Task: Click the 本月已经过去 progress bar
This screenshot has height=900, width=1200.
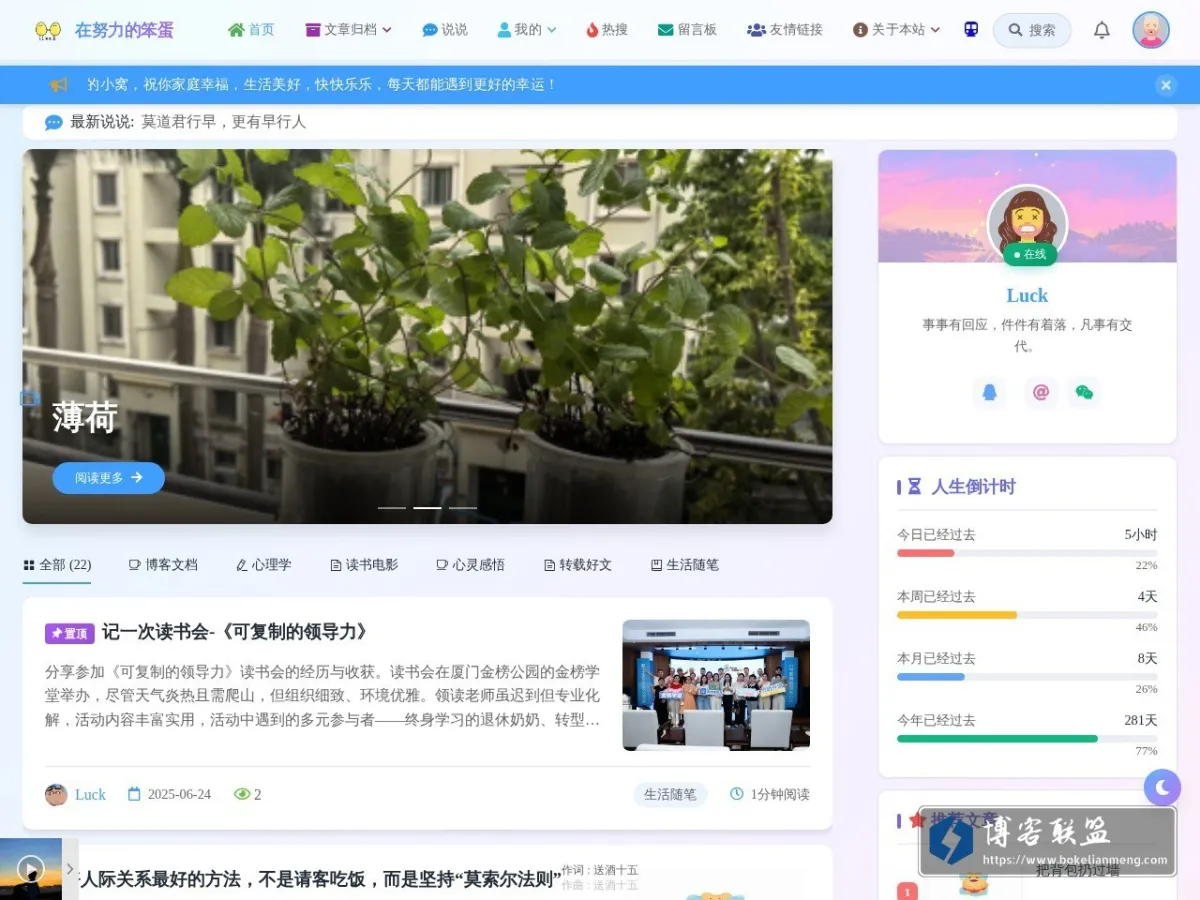Action: (x=1027, y=677)
